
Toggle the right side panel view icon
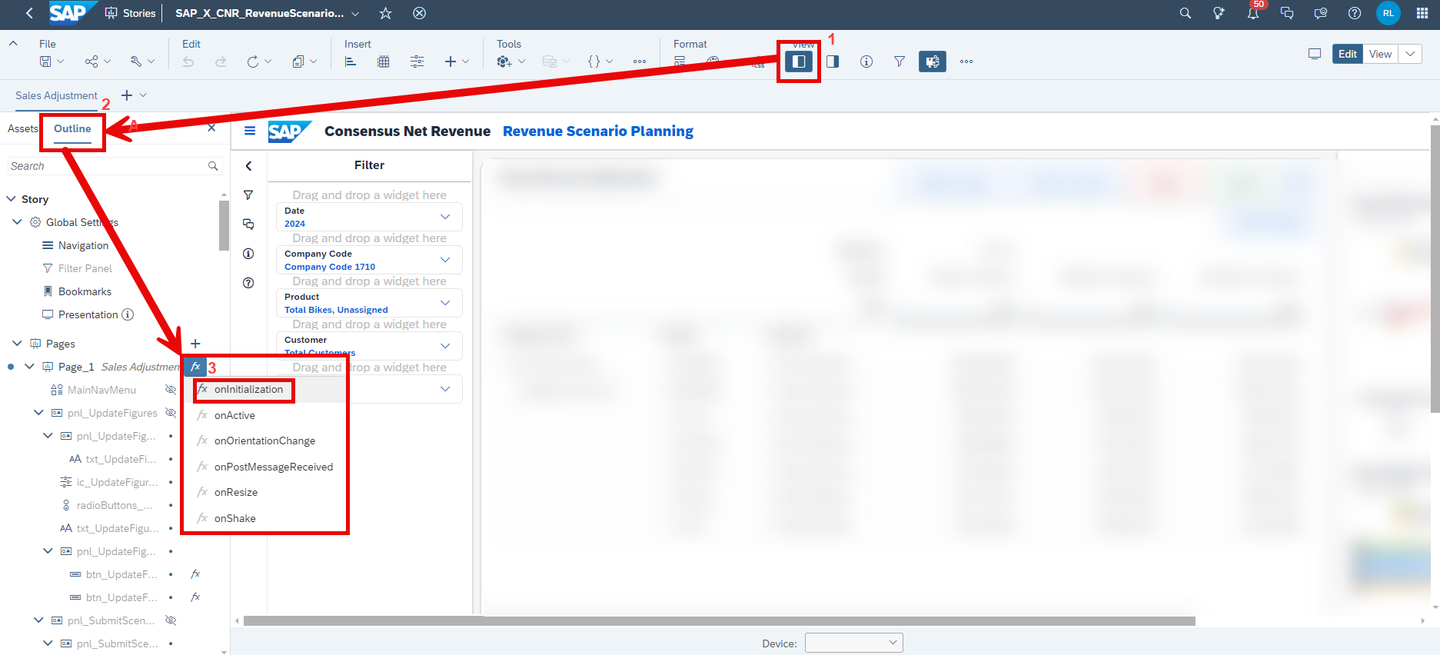click(832, 61)
